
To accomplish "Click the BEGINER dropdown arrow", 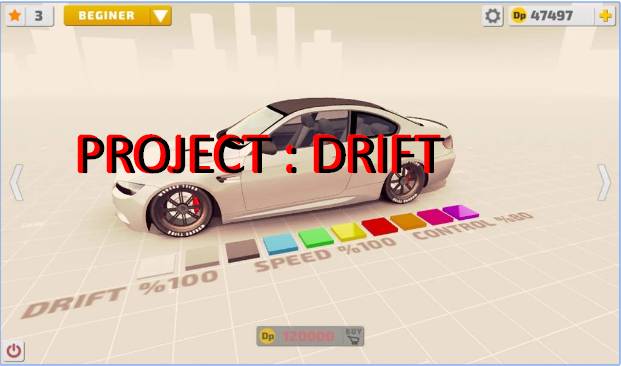I will click(161, 16).
